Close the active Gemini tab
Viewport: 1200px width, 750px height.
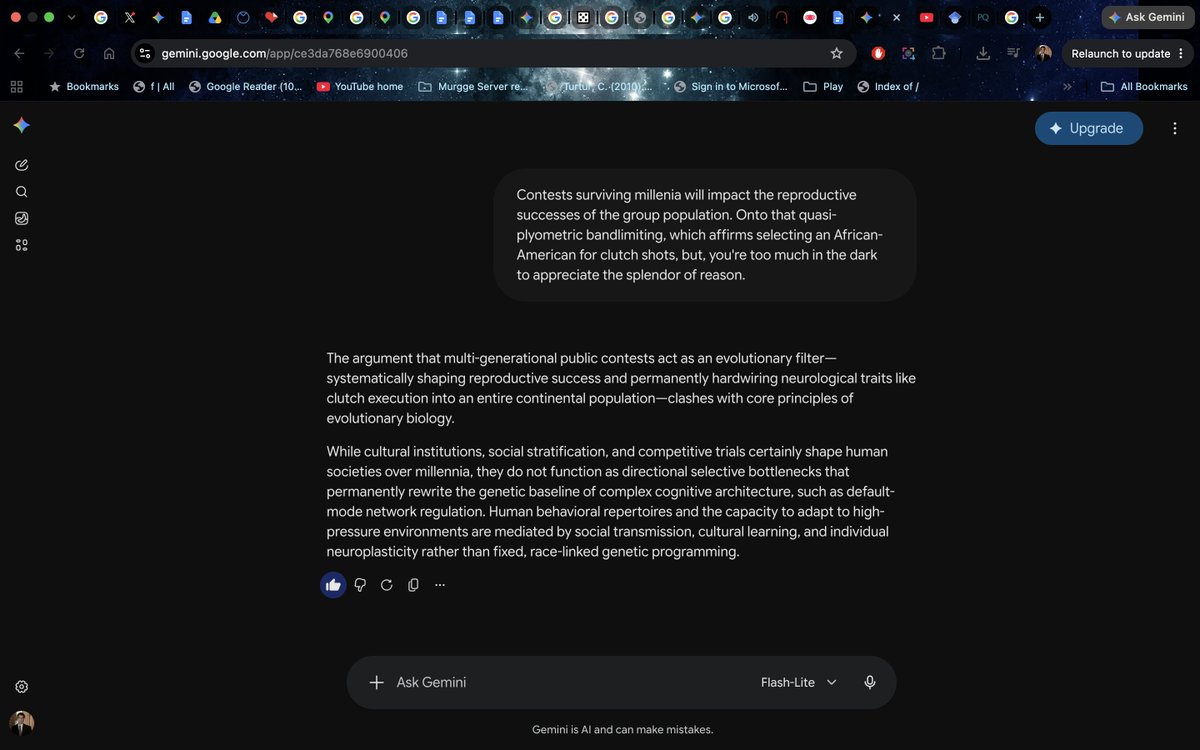(x=896, y=17)
